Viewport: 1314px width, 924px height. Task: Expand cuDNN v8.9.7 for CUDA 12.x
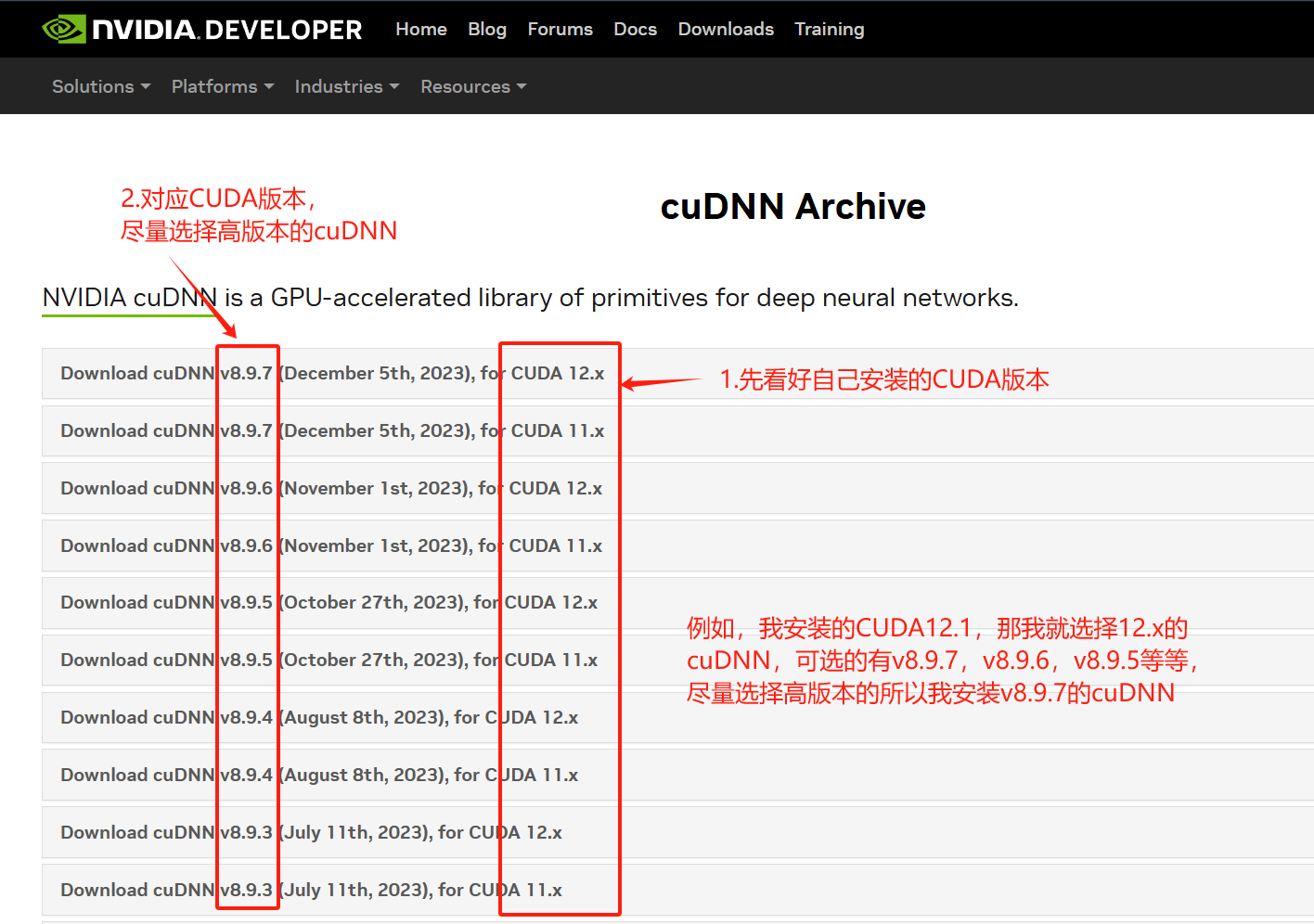click(677, 373)
